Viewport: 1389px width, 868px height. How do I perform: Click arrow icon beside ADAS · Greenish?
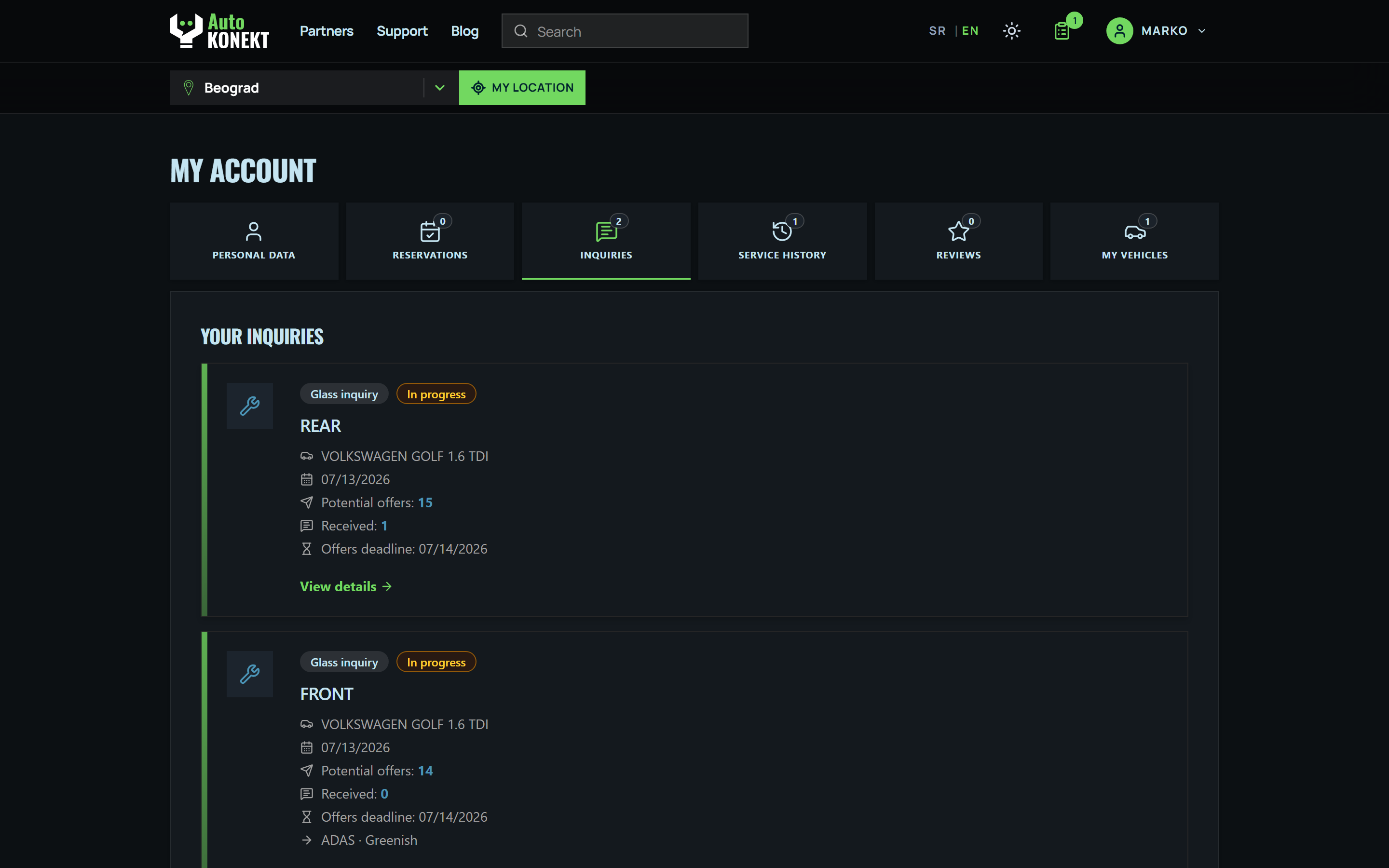point(307,840)
